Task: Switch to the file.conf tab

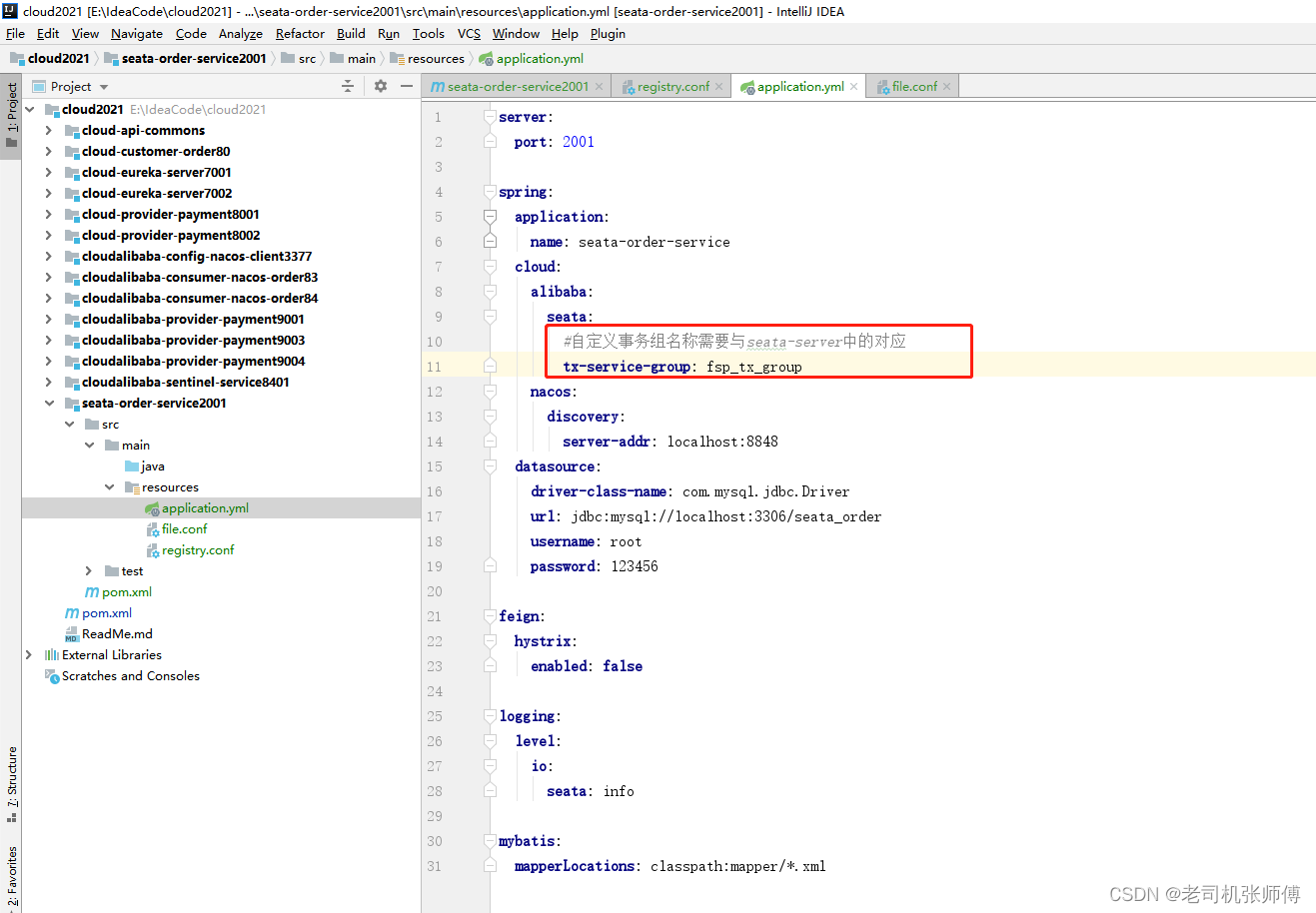Action: point(914,87)
